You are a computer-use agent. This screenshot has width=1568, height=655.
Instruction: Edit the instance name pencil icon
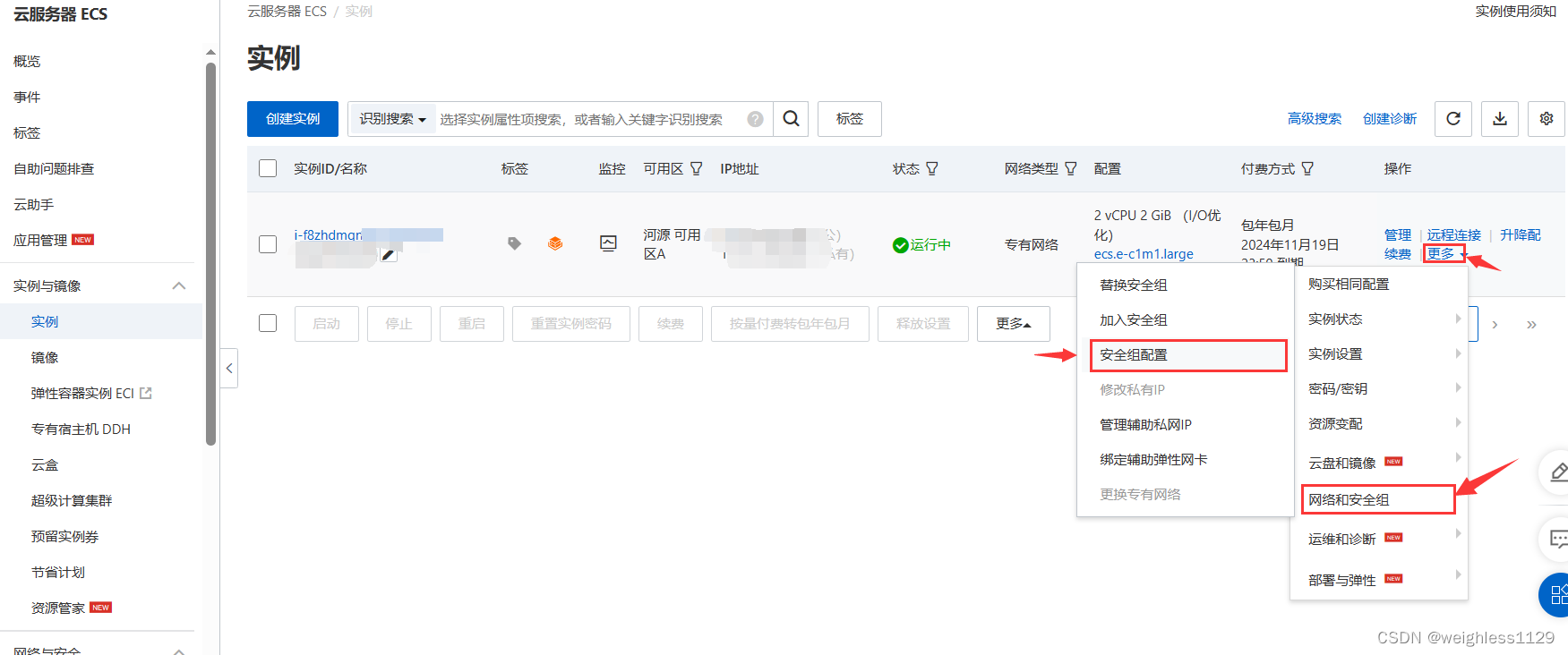coord(388,255)
